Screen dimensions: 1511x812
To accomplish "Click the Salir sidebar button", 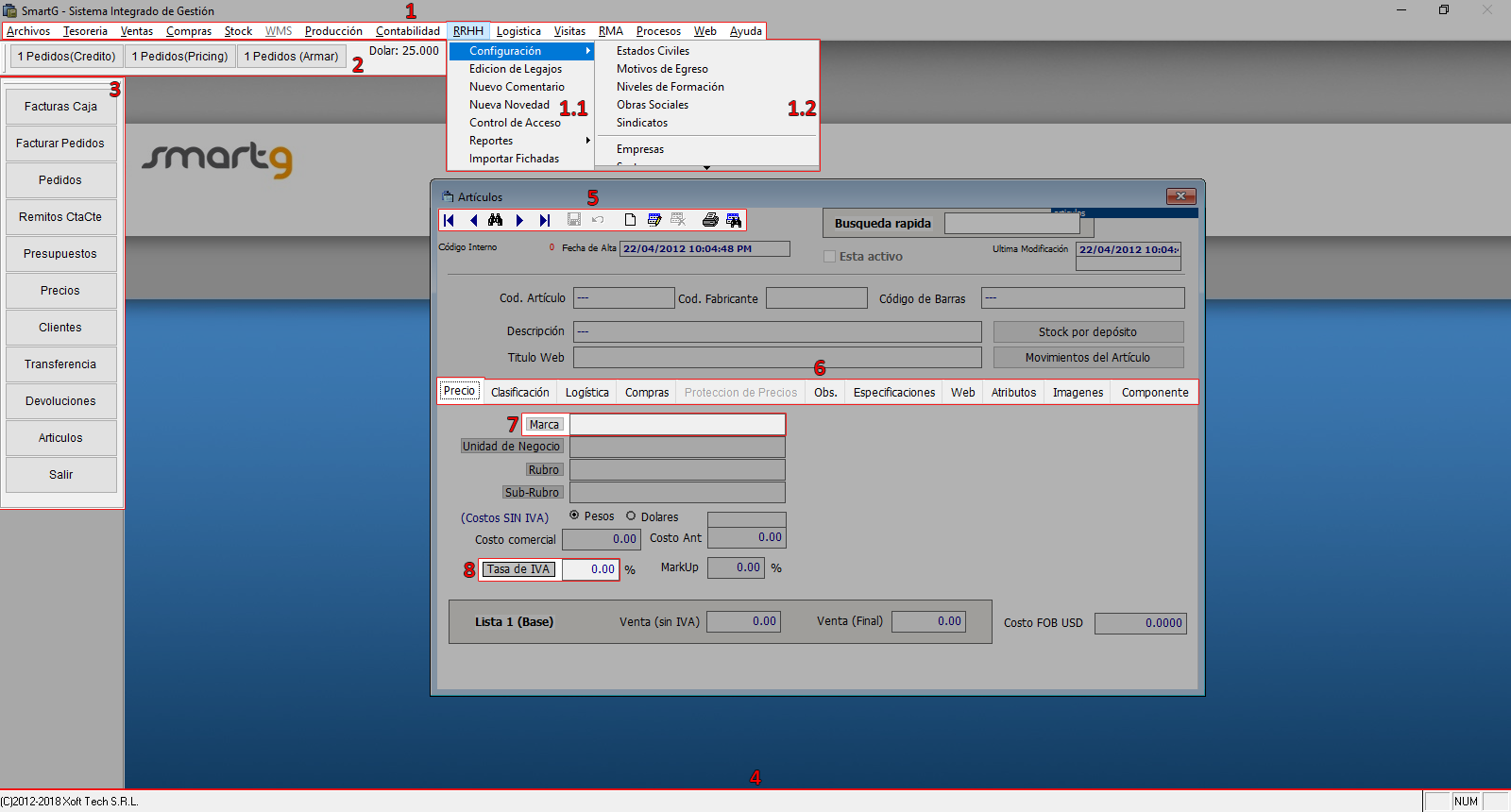I will (x=61, y=475).
